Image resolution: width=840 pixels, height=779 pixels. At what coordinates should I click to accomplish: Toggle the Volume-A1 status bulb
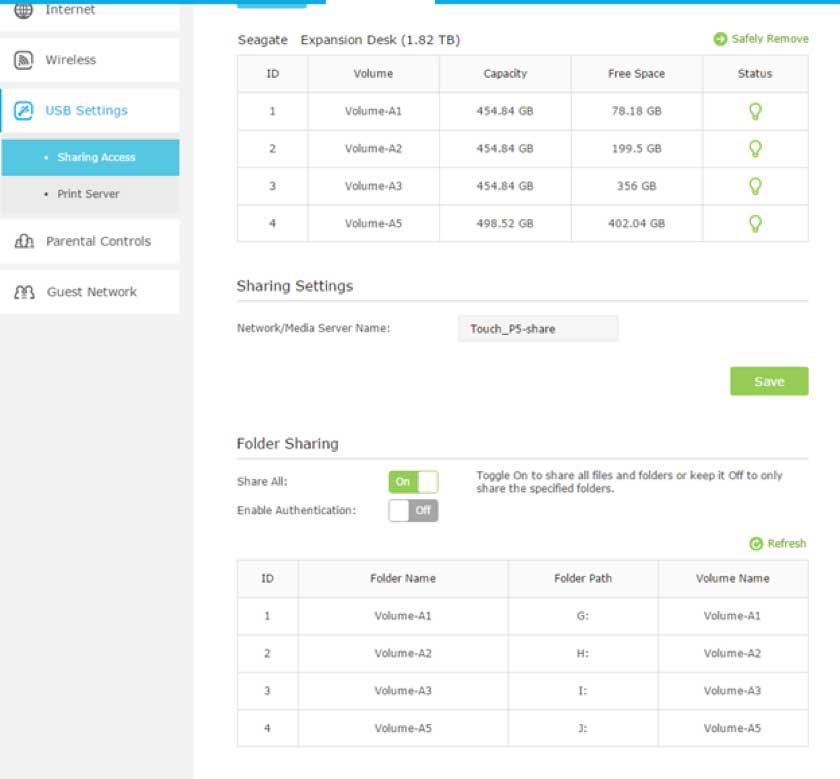(755, 111)
